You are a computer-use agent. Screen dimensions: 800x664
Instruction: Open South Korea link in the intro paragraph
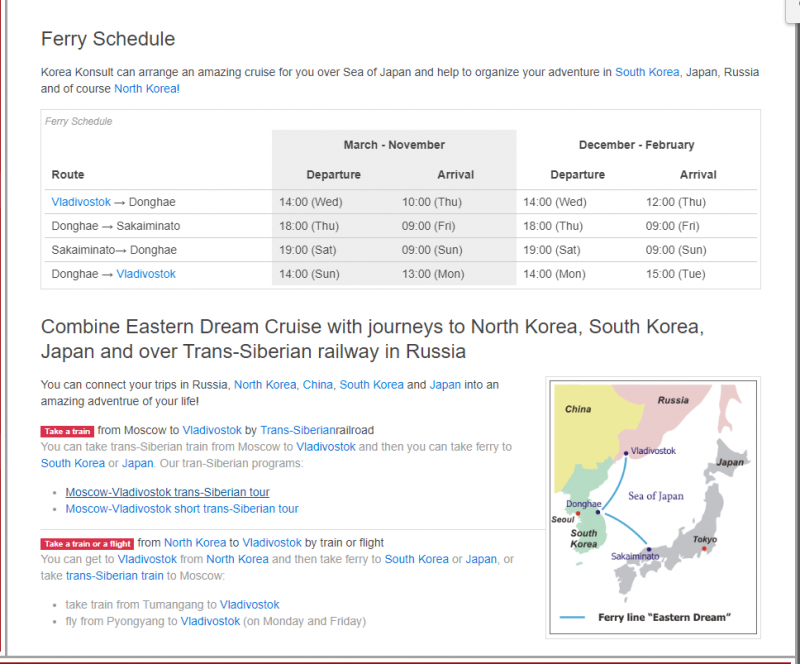[x=647, y=72]
